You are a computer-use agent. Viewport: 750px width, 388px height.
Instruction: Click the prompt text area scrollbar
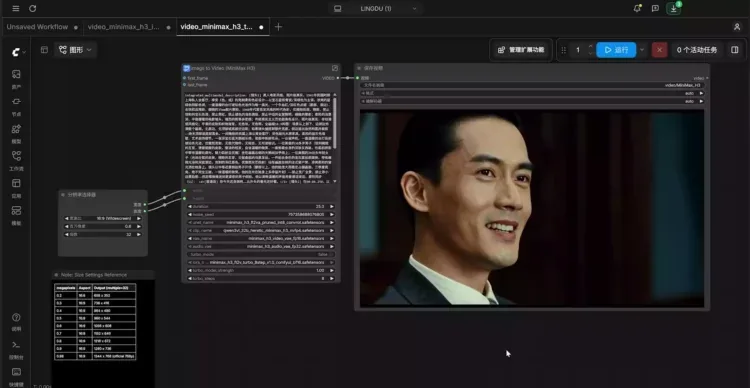pyautogui.click(x=334, y=123)
